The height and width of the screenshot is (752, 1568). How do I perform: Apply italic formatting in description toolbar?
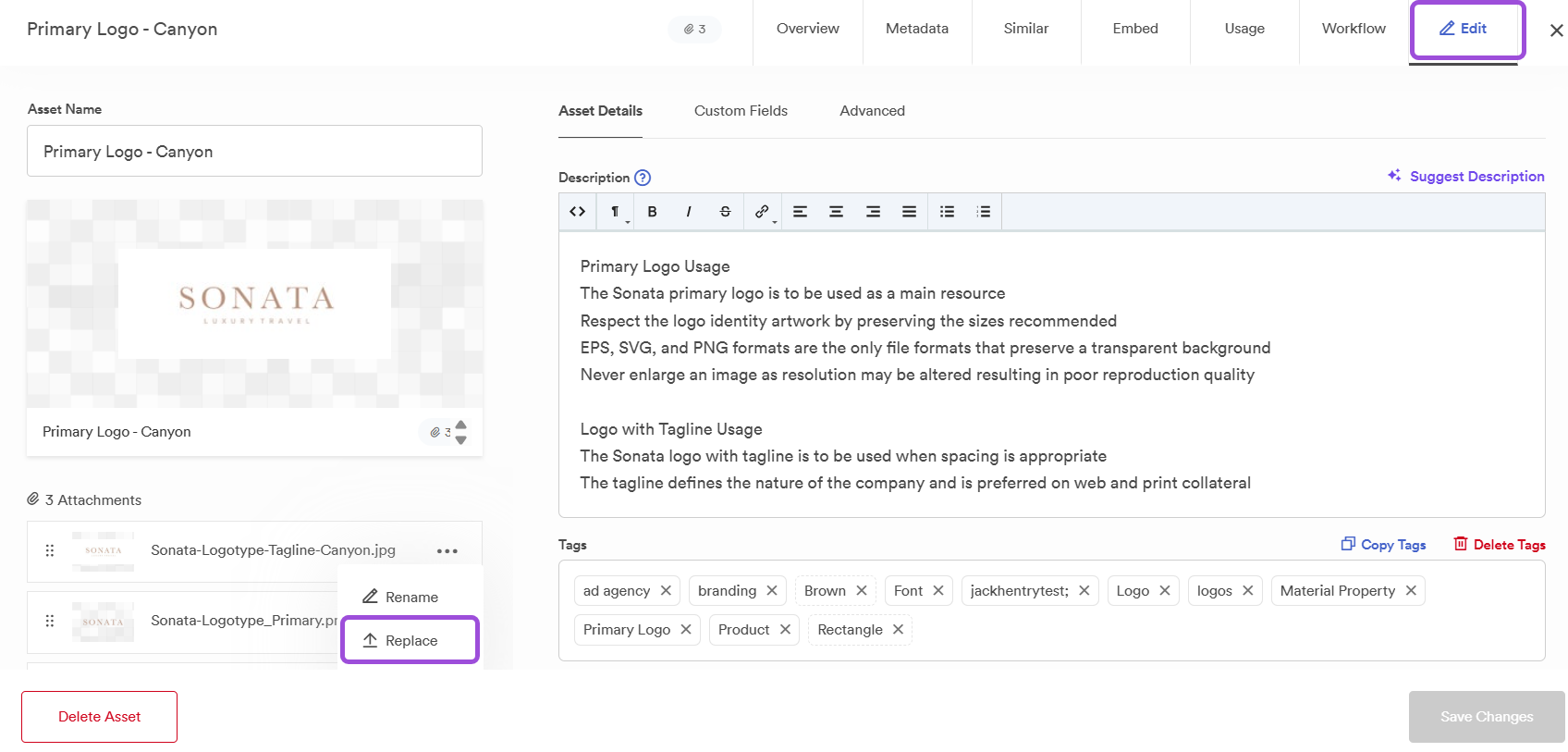tap(689, 212)
